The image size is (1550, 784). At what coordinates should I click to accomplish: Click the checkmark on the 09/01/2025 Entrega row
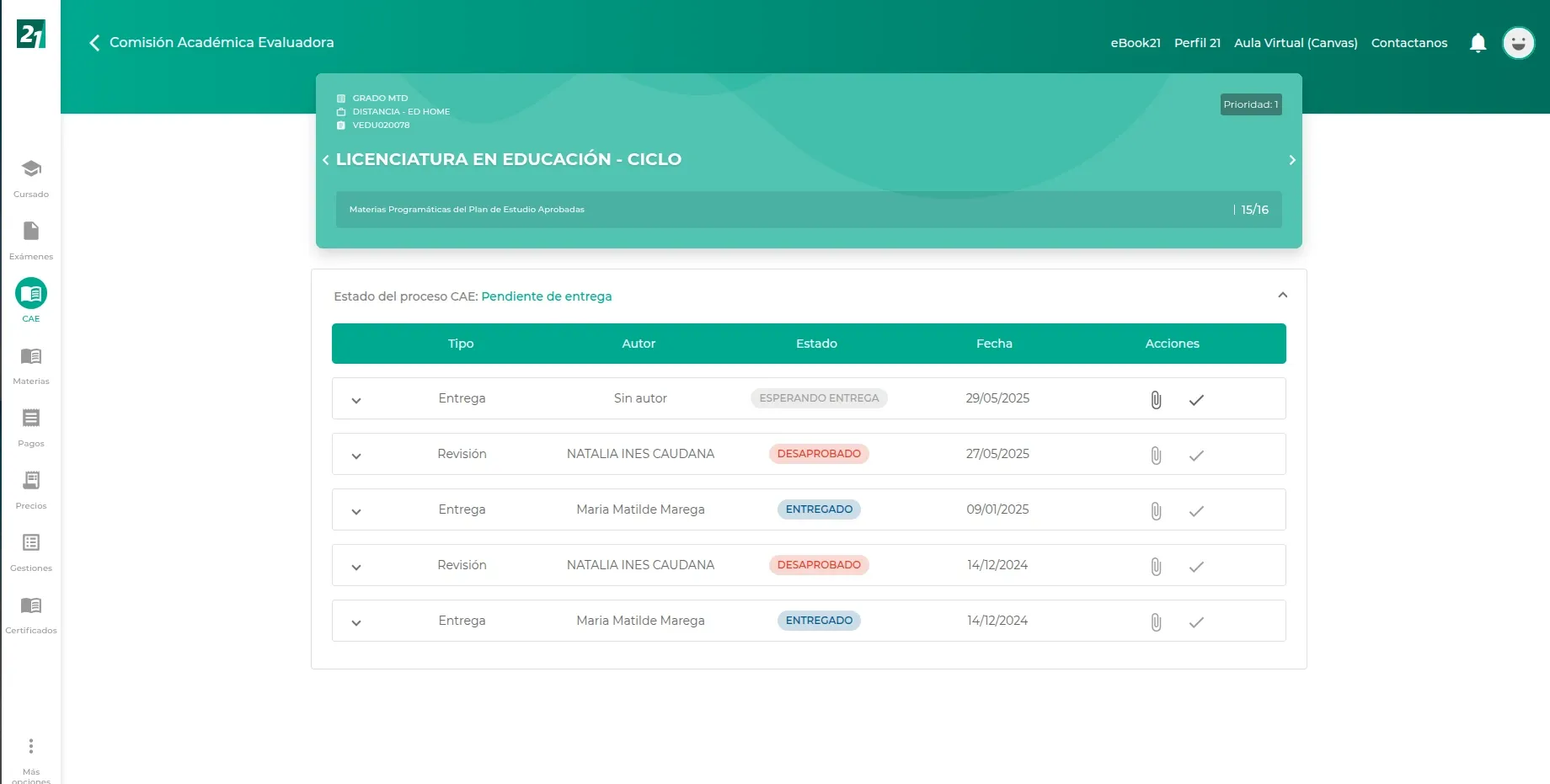(1196, 511)
